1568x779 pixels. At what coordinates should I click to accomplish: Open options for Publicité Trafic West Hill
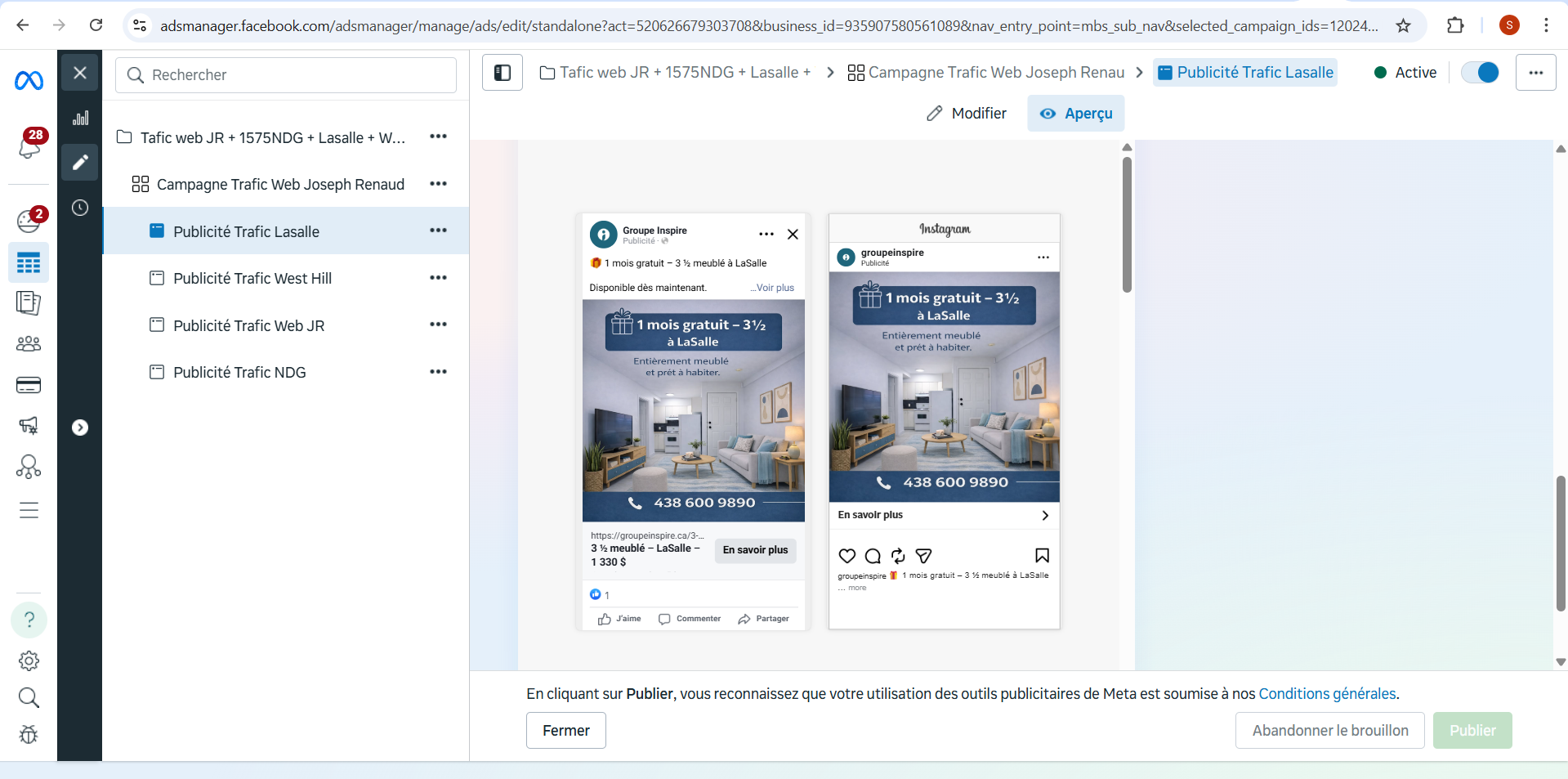[x=438, y=278]
